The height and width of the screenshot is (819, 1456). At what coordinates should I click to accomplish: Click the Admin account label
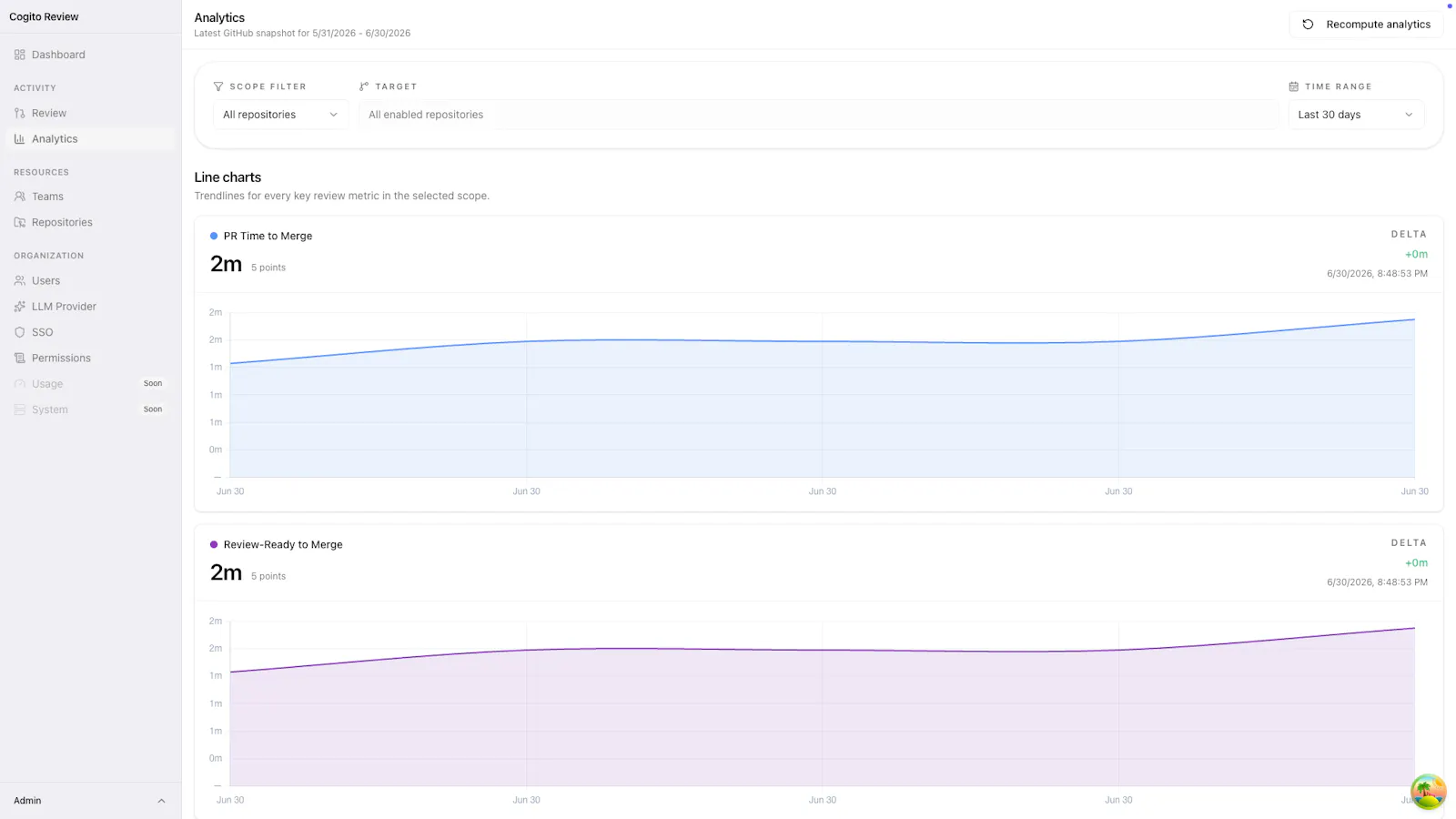click(x=27, y=801)
